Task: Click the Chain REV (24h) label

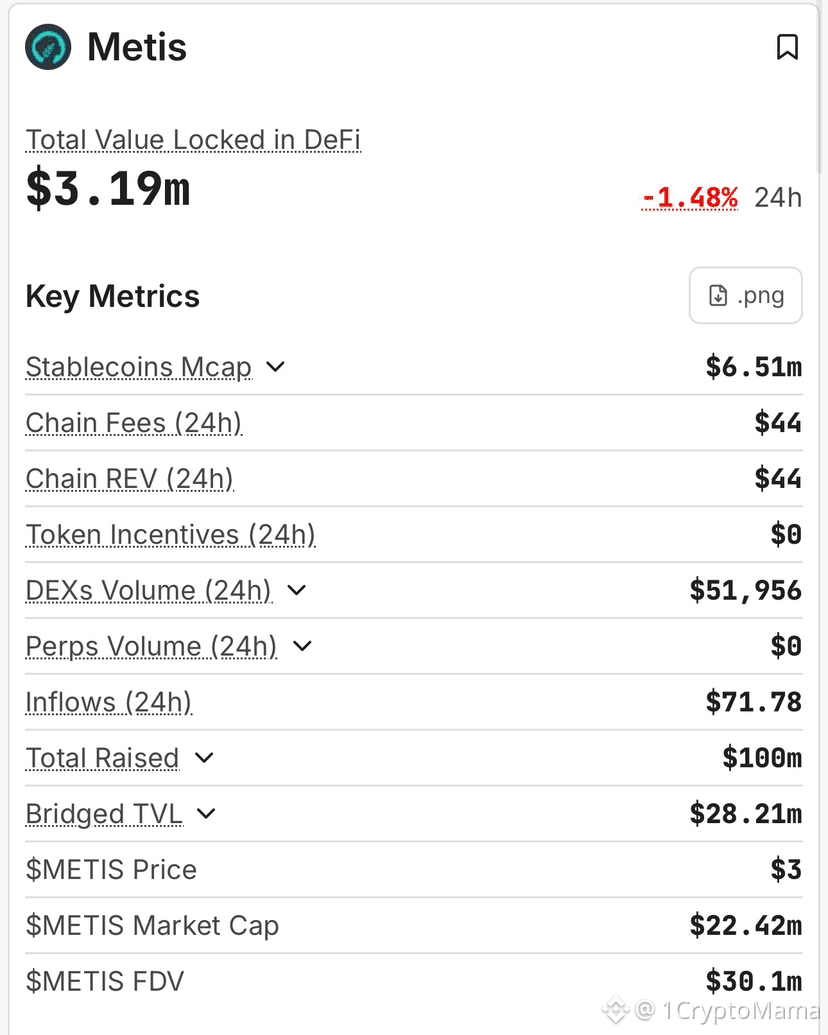Action: pyautogui.click(x=129, y=479)
